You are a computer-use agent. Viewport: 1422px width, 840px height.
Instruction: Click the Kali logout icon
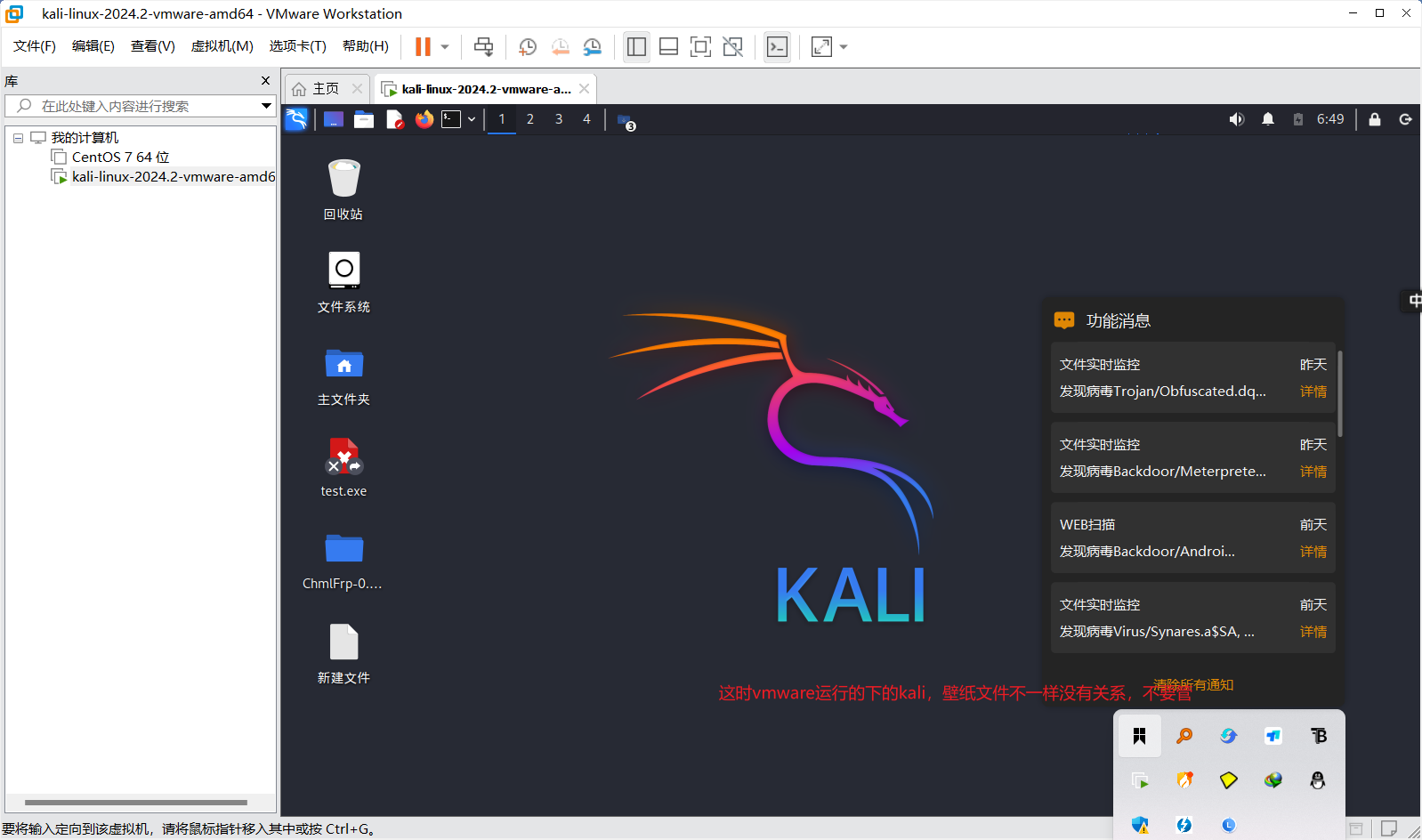click(x=1406, y=119)
